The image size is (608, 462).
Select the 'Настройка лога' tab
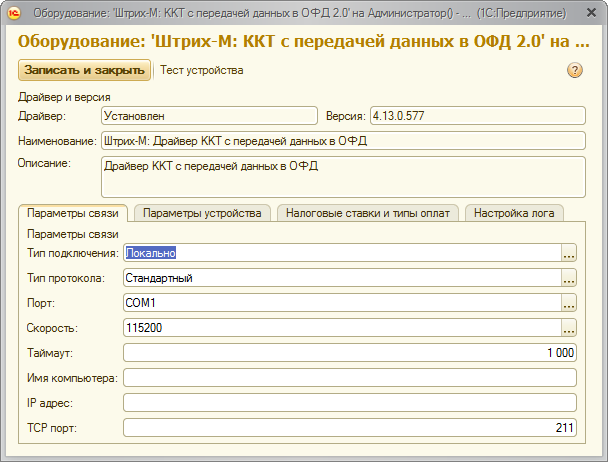tap(516, 213)
